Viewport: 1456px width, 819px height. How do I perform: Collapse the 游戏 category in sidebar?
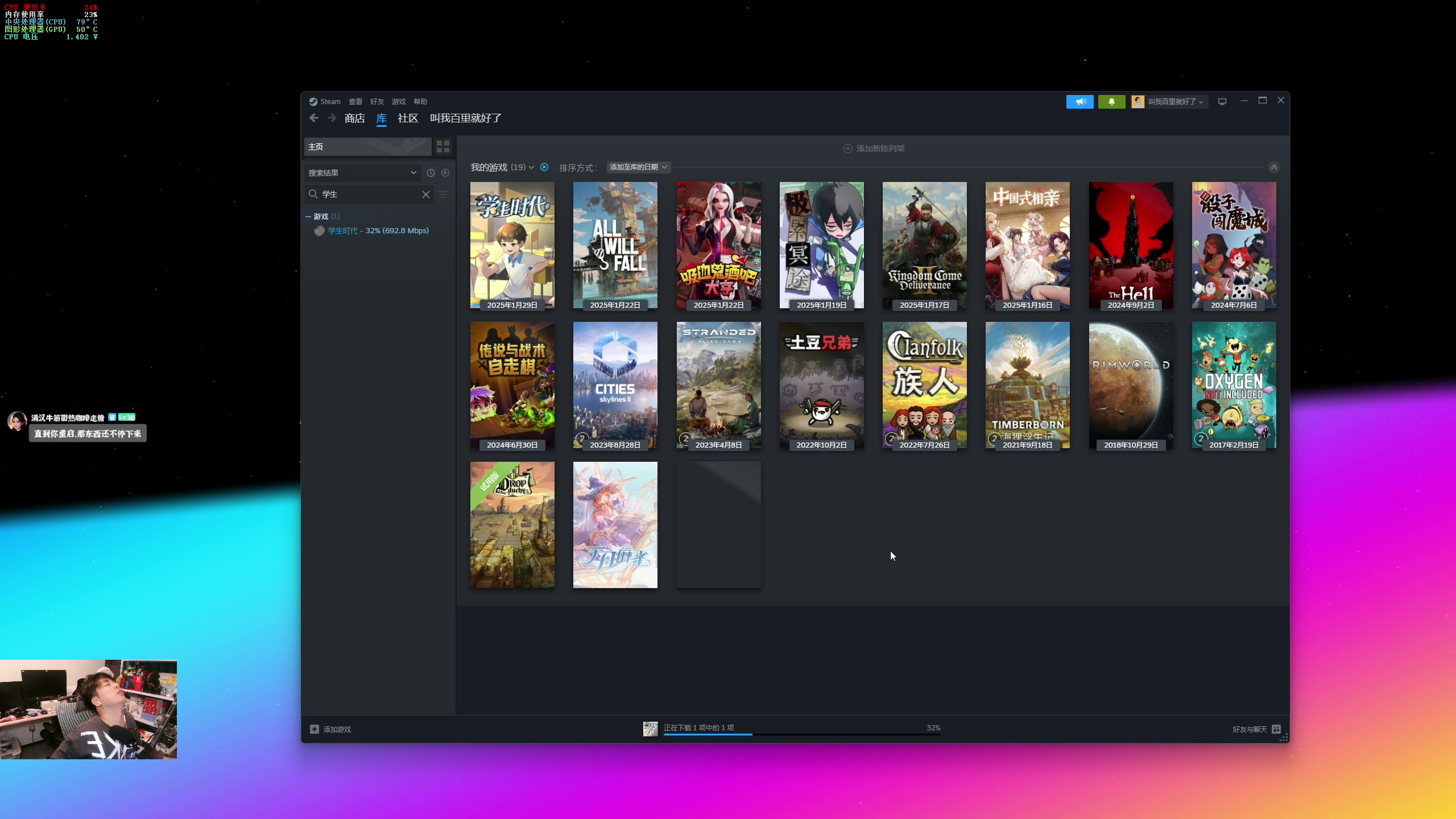308,217
